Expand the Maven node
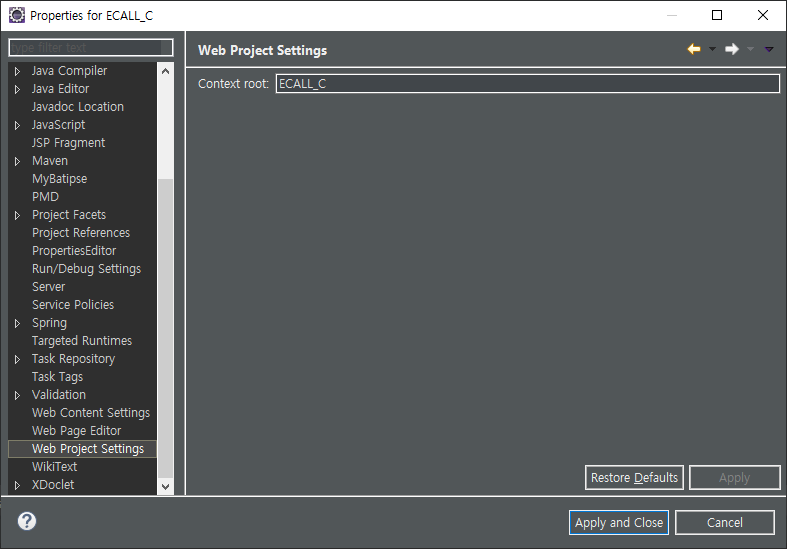787x549 pixels. (18, 162)
